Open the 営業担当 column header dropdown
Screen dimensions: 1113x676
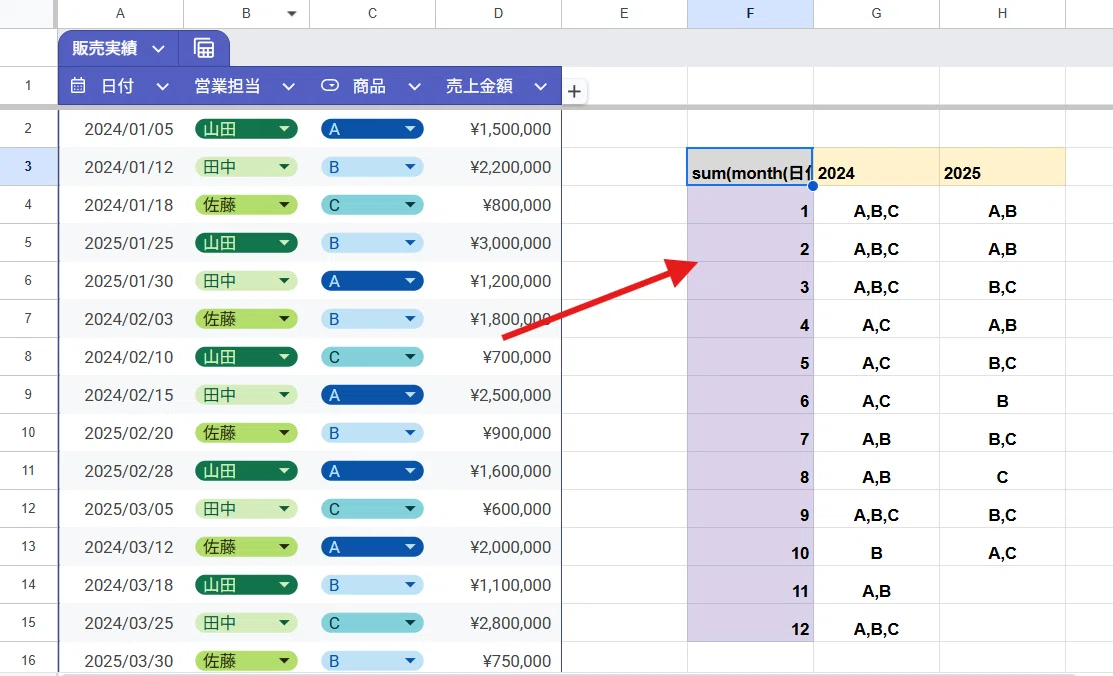[288, 87]
